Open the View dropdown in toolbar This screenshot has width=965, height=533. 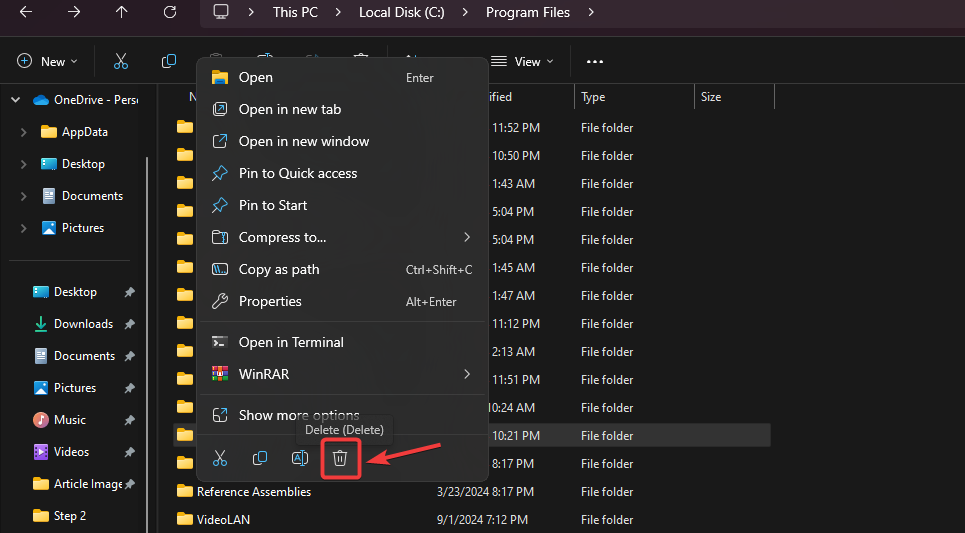[x=521, y=62]
